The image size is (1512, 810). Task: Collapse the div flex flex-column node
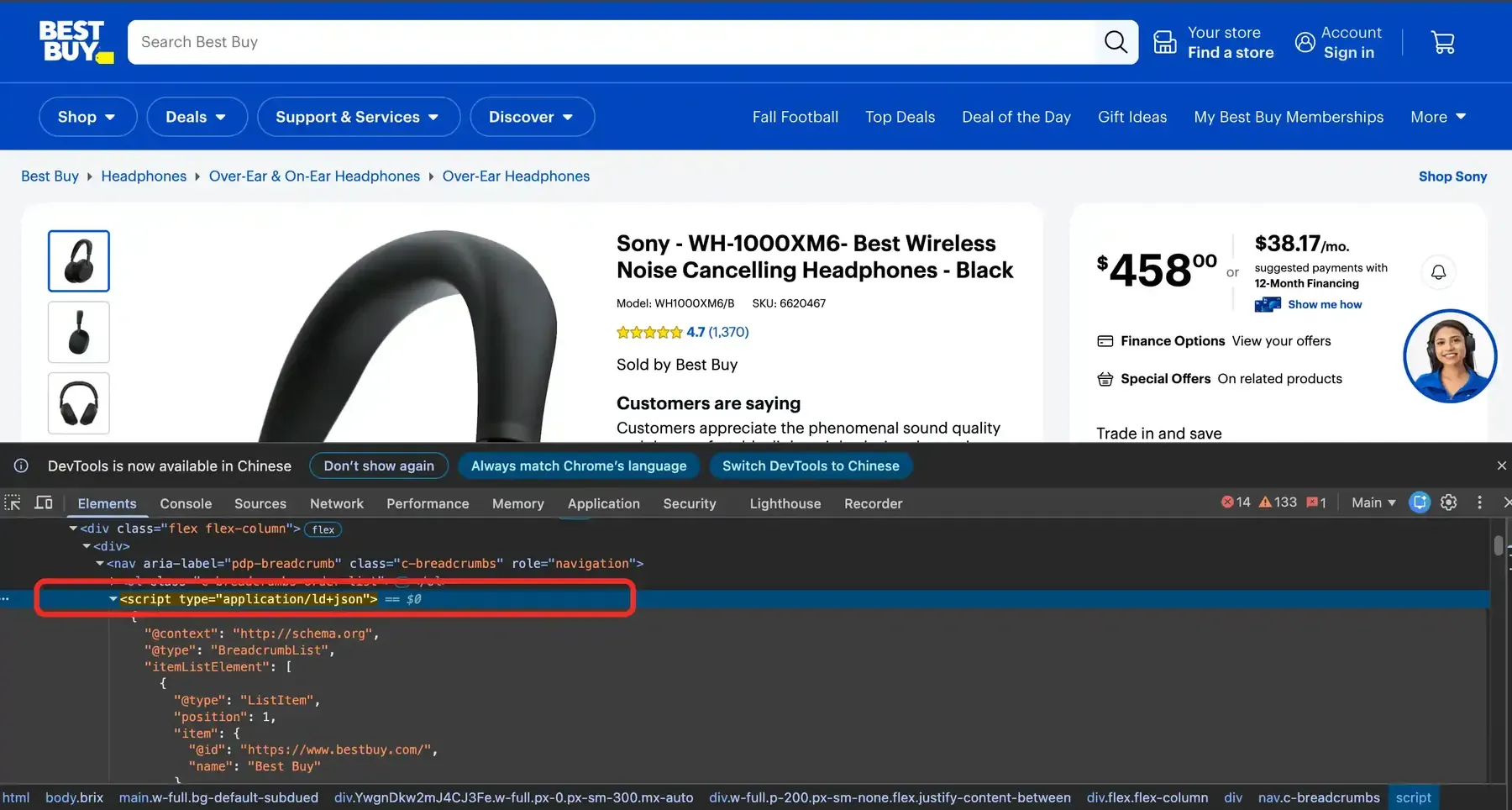[73, 529]
